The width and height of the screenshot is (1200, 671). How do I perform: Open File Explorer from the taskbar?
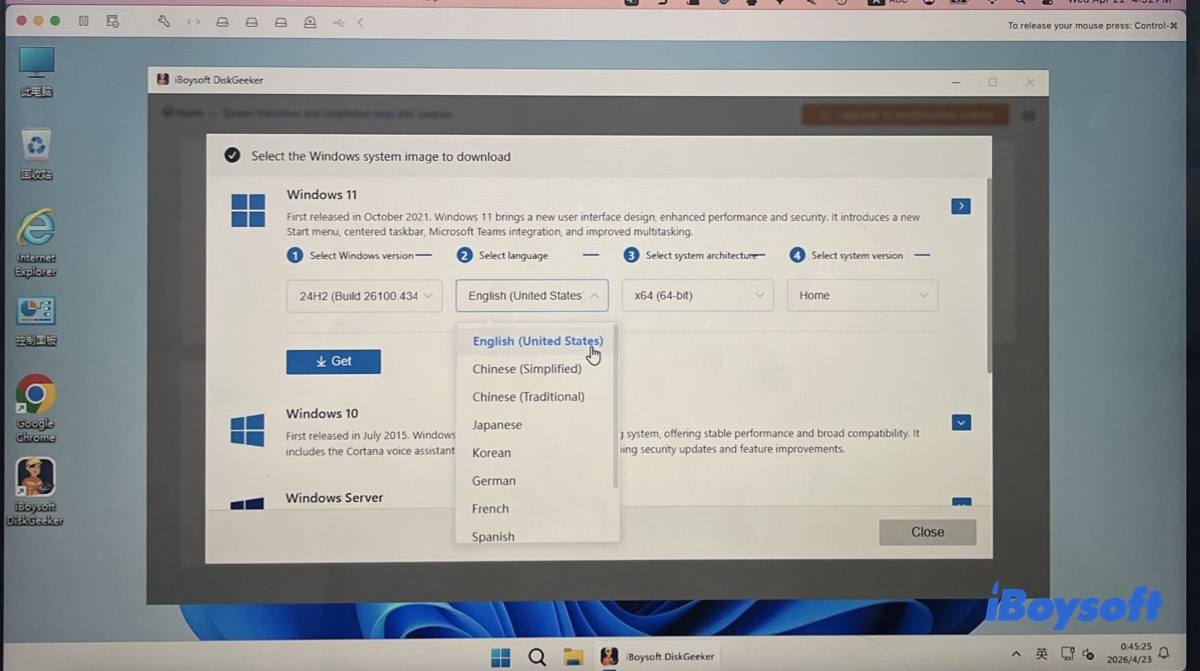click(573, 657)
